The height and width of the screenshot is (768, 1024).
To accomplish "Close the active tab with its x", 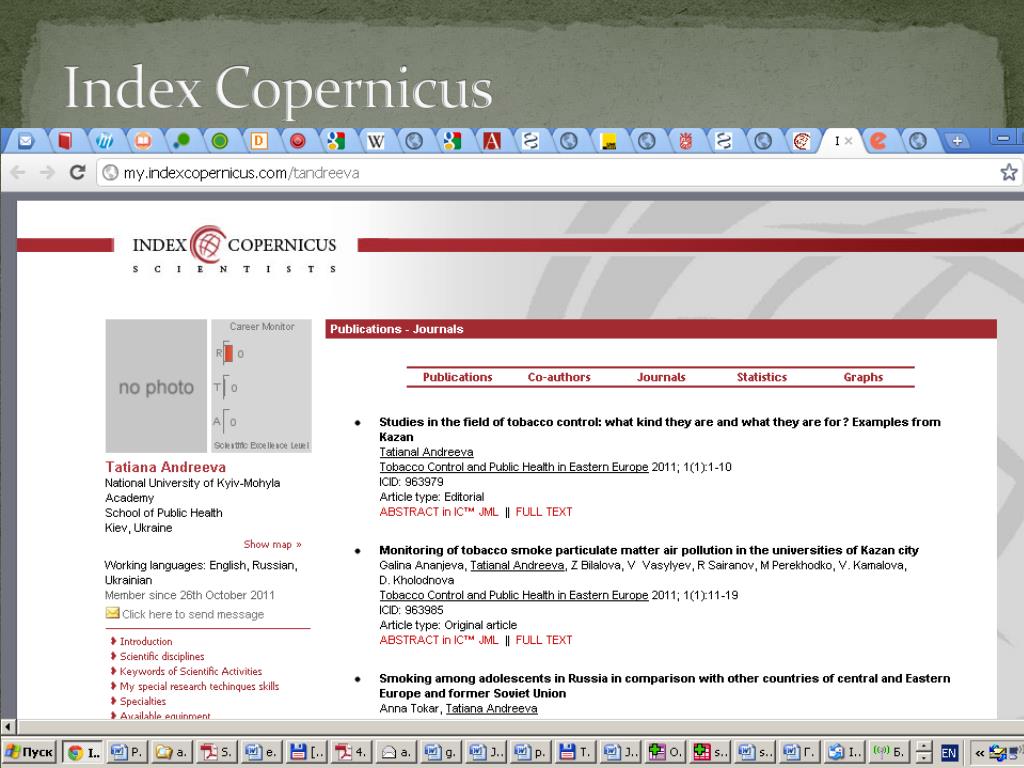I will click(x=848, y=141).
